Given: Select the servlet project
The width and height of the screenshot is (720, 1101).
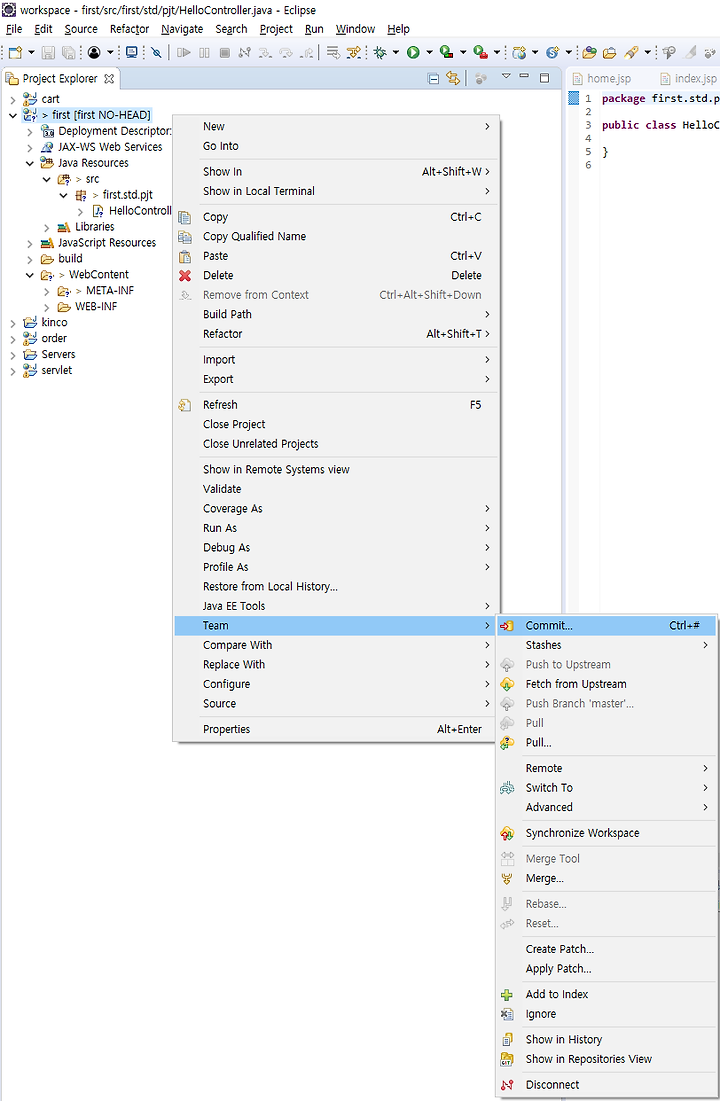Looking at the screenshot, I should pos(56,371).
